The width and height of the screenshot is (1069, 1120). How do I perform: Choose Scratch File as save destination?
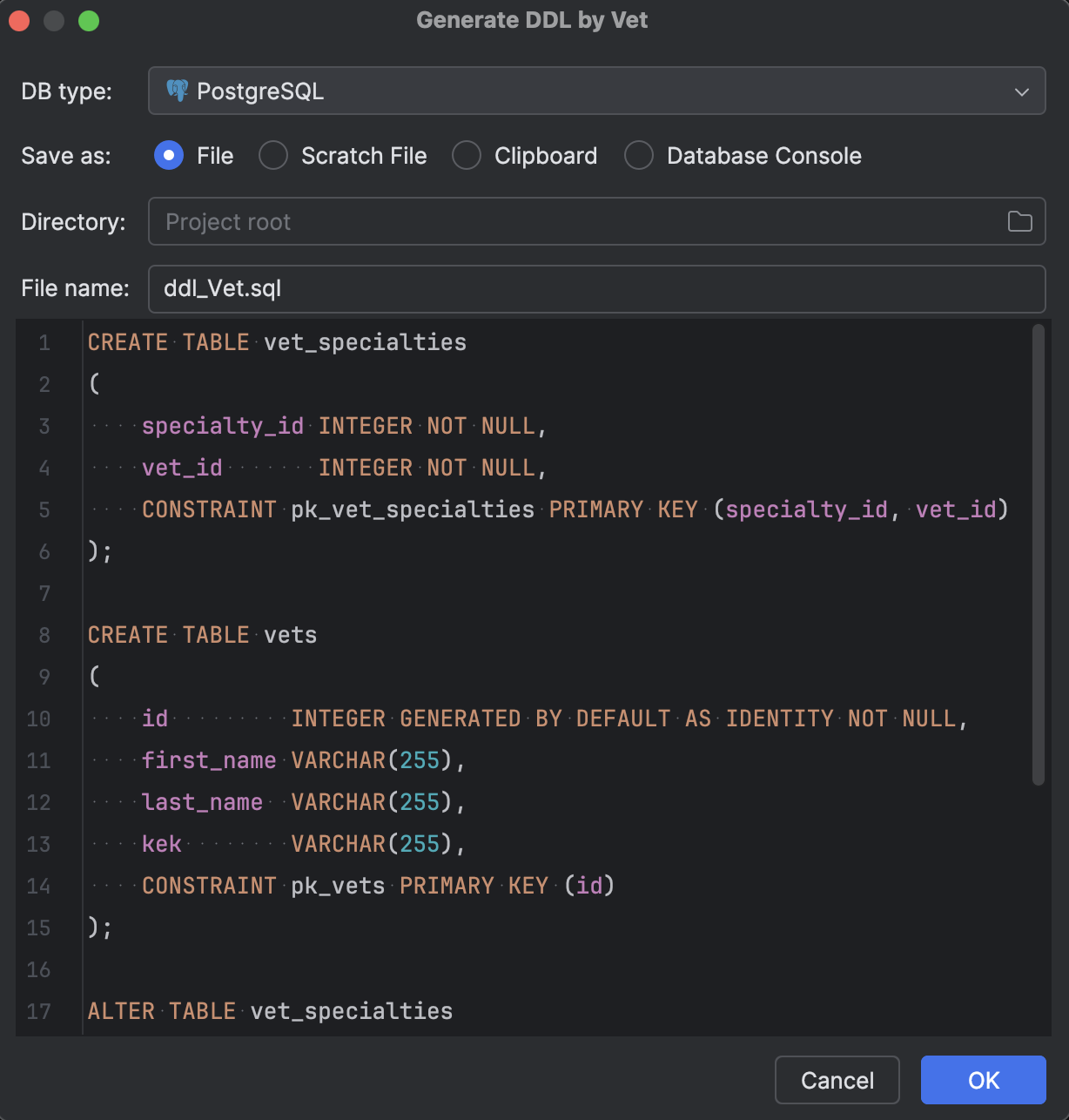[x=273, y=155]
